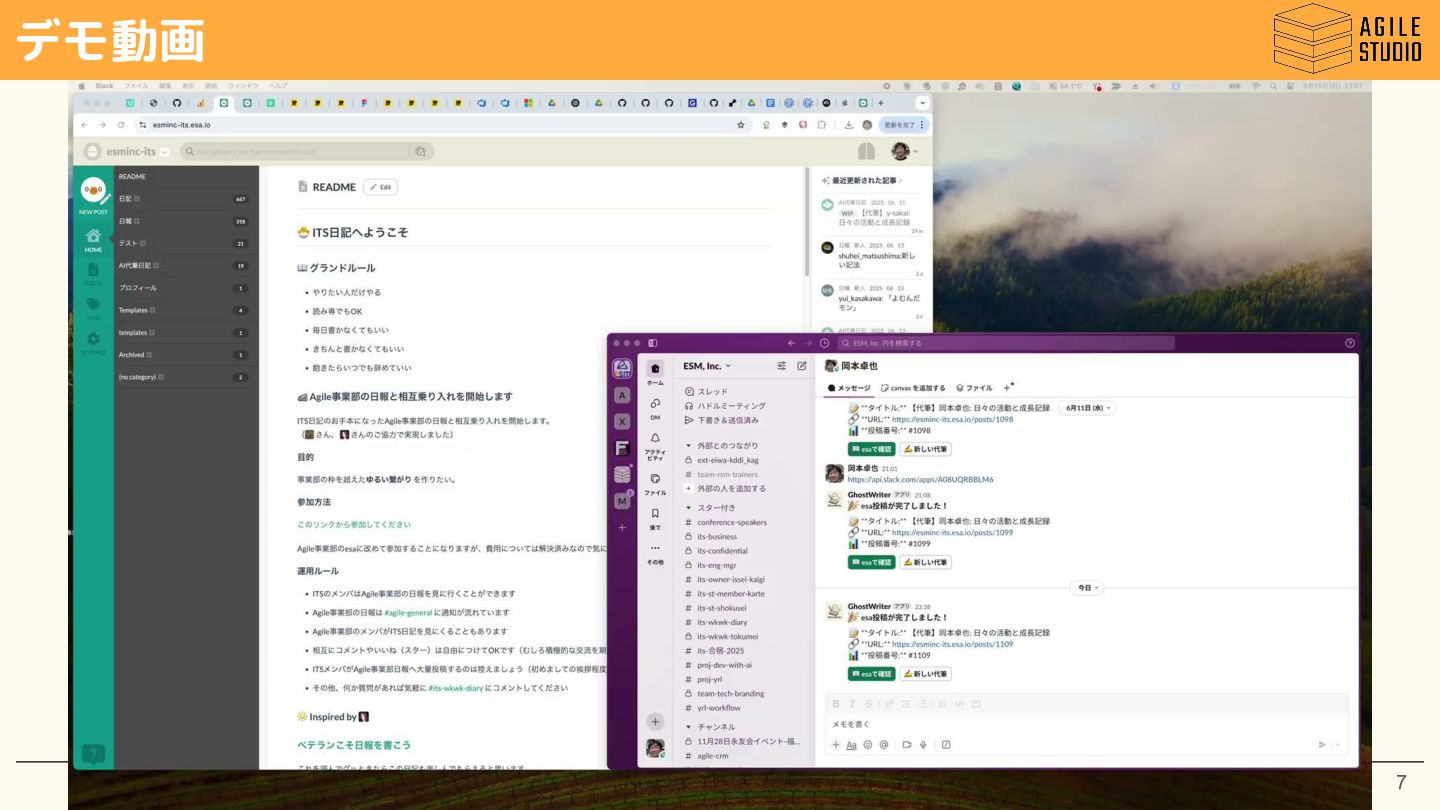This screenshot has width=1440, height=810.
Task: Click esaで確認 button under post #1109
Action: [x=871, y=674]
